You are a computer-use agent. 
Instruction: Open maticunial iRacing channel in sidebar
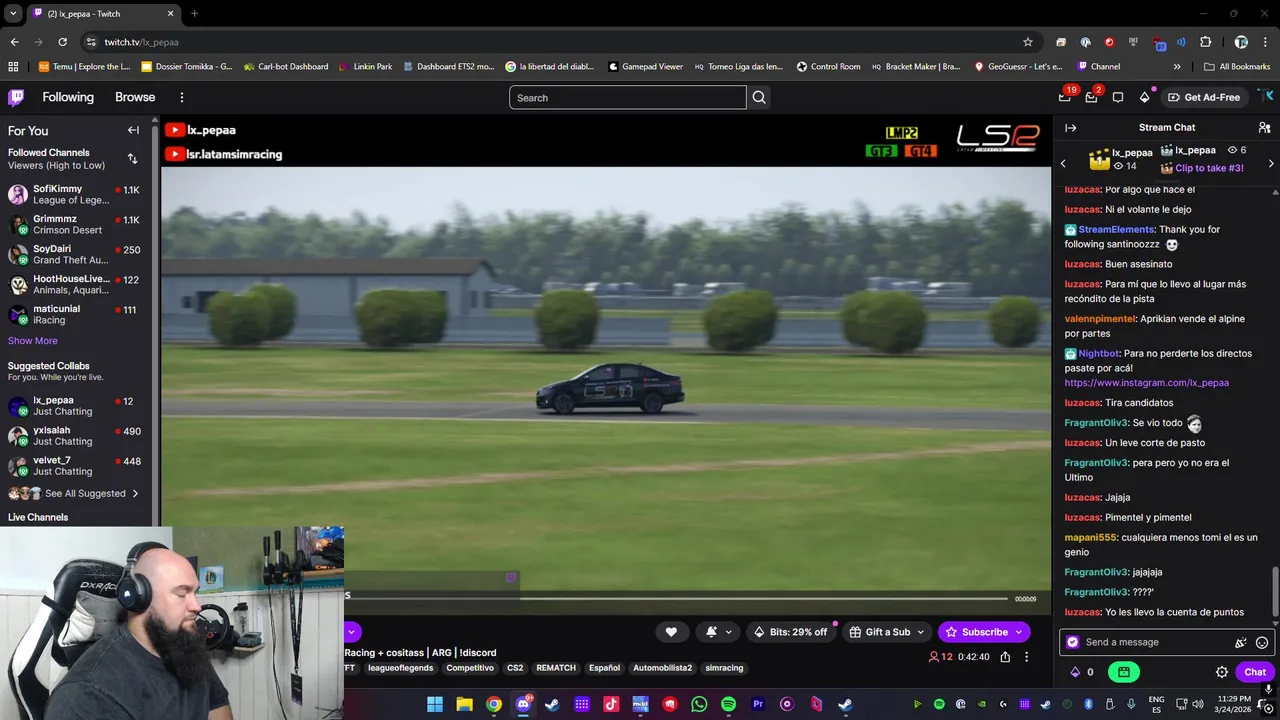[x=77, y=315]
